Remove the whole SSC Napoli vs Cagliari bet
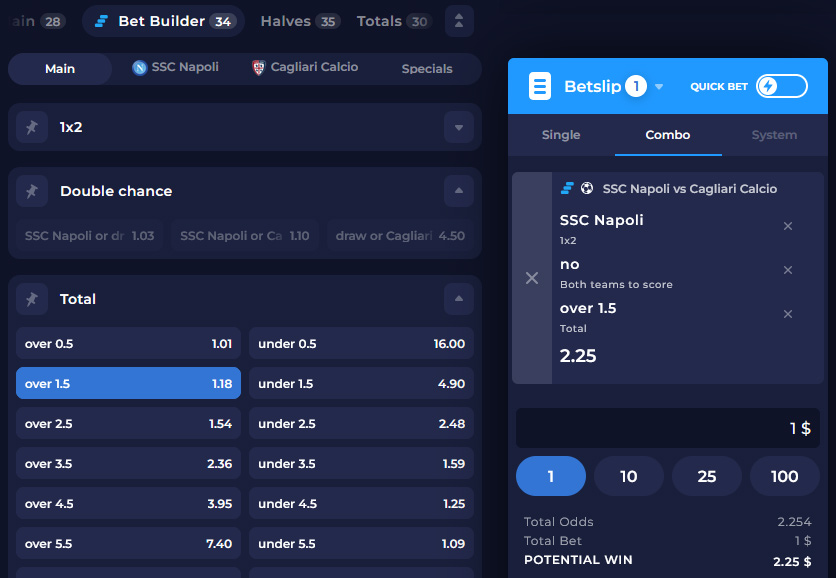 pyautogui.click(x=532, y=278)
